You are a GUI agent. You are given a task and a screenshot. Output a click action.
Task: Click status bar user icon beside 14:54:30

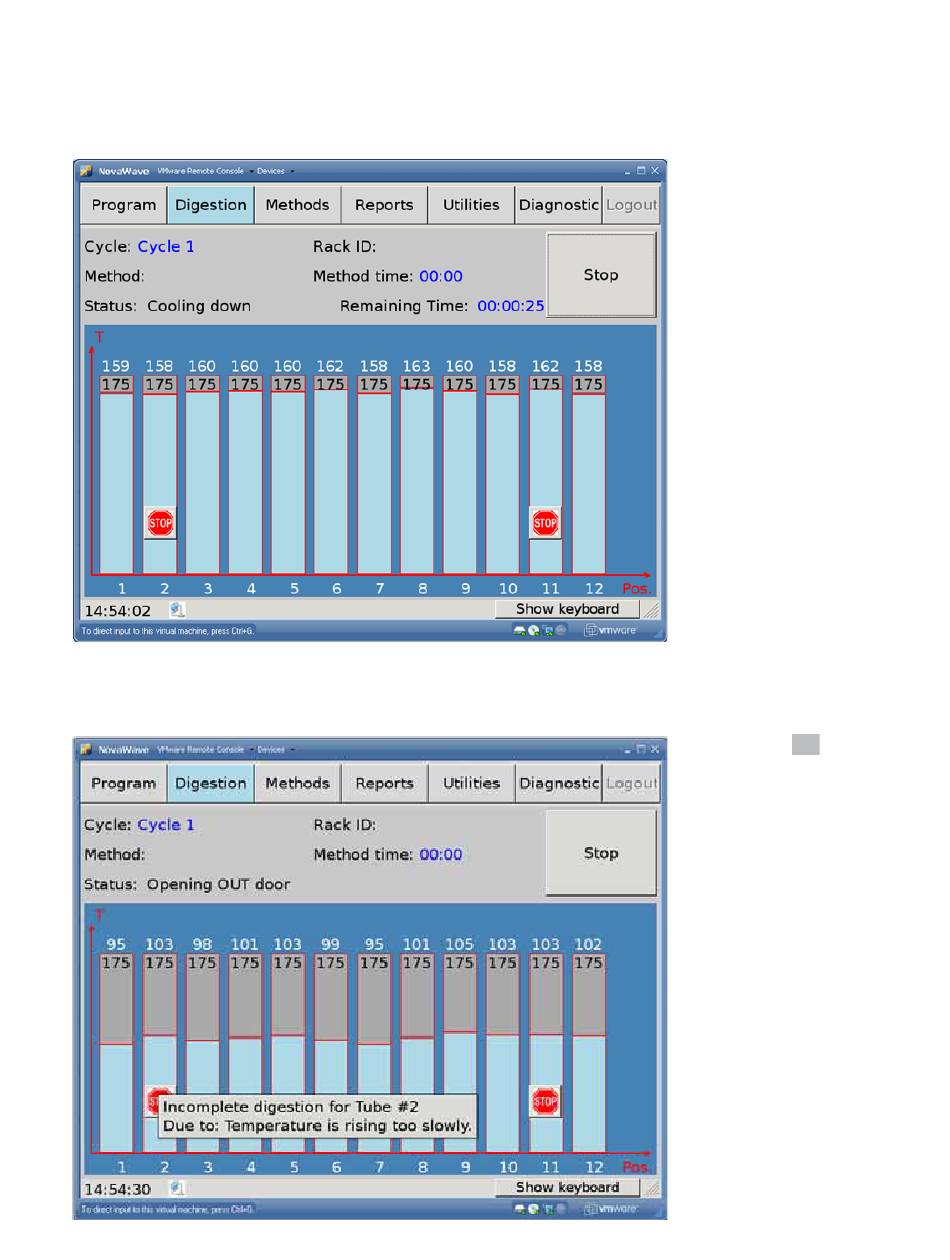(176, 1188)
